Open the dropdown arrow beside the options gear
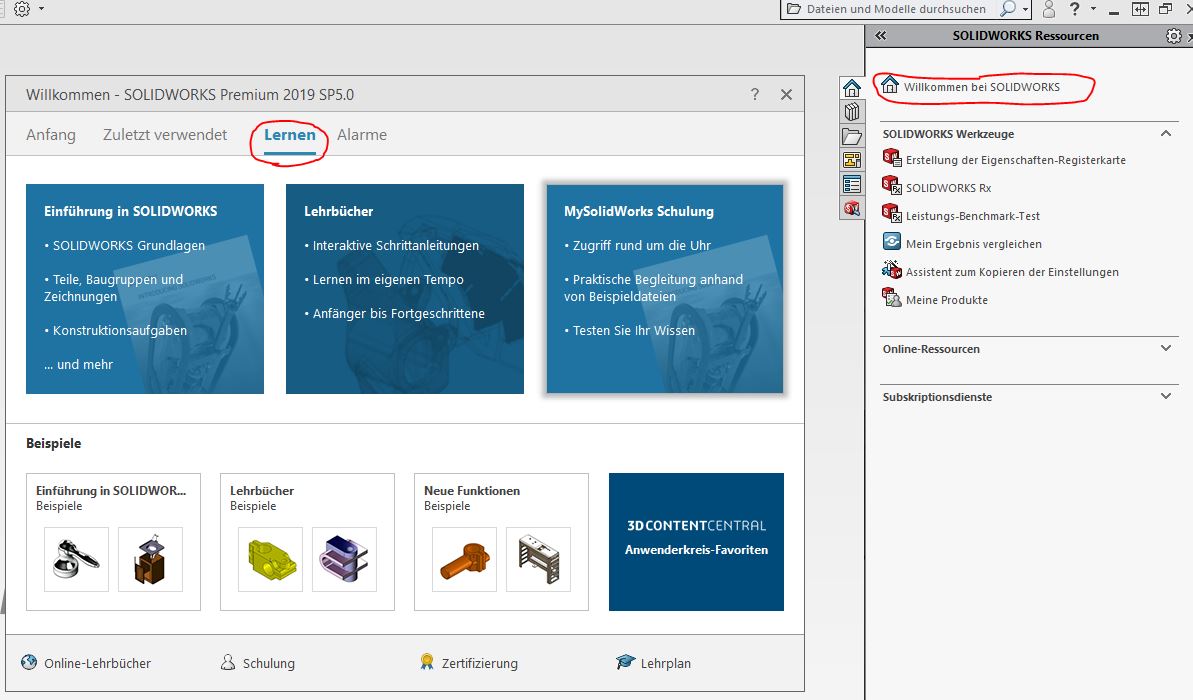This screenshot has width=1193, height=700. 41,9
